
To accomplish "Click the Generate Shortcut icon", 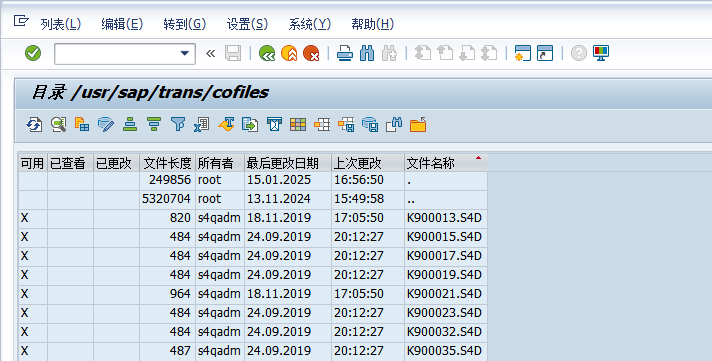I will point(545,54).
